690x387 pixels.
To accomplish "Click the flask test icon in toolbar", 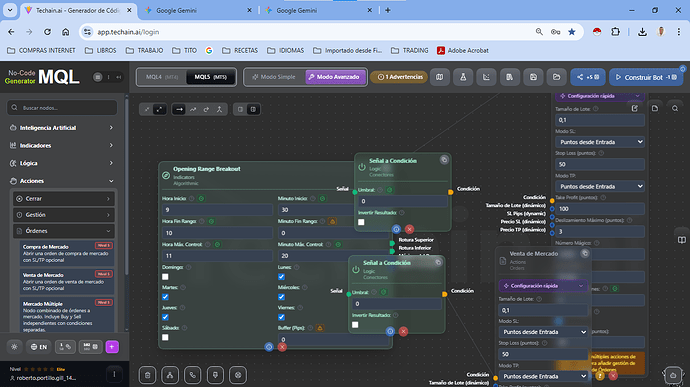I will [x=463, y=77].
